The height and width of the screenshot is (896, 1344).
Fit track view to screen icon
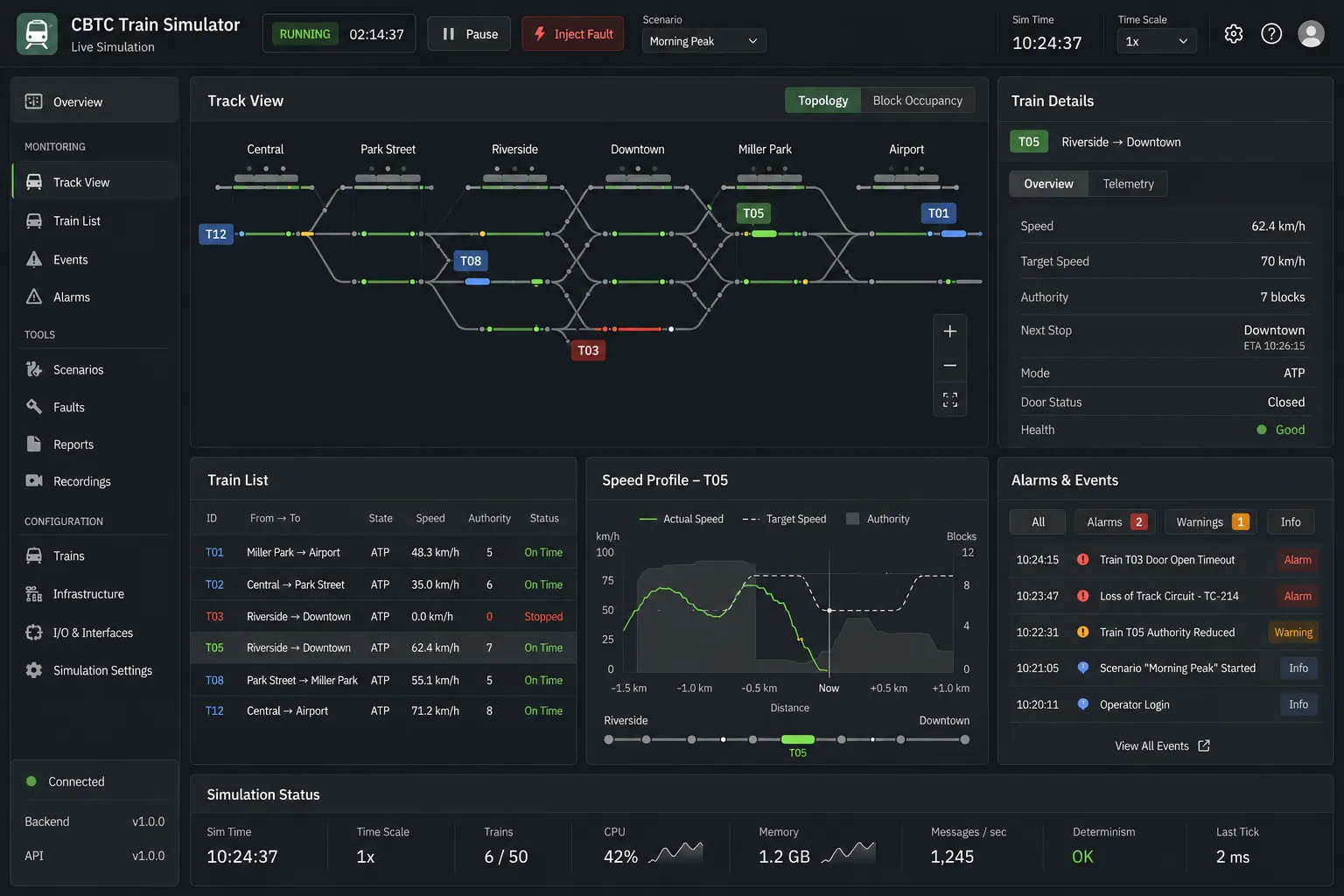tap(949, 400)
